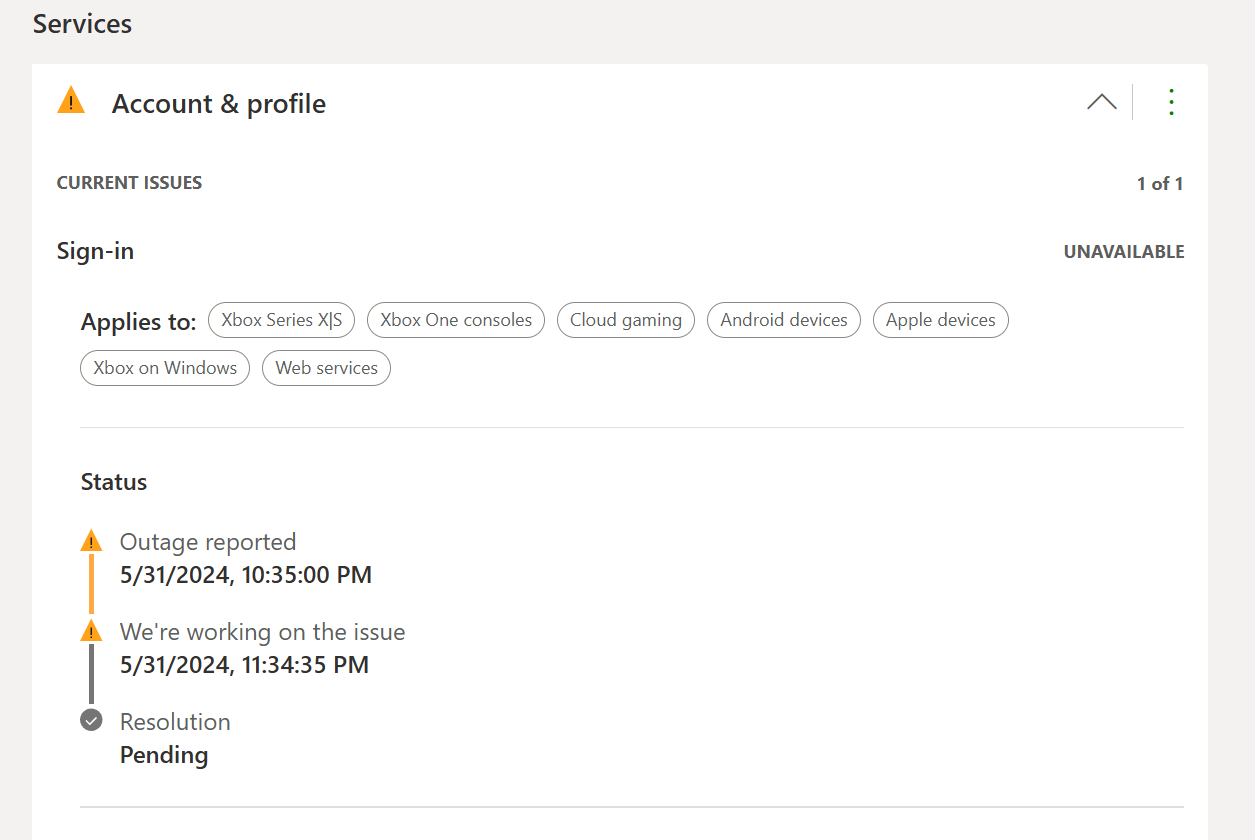Choose the Android devices tag

(x=783, y=320)
